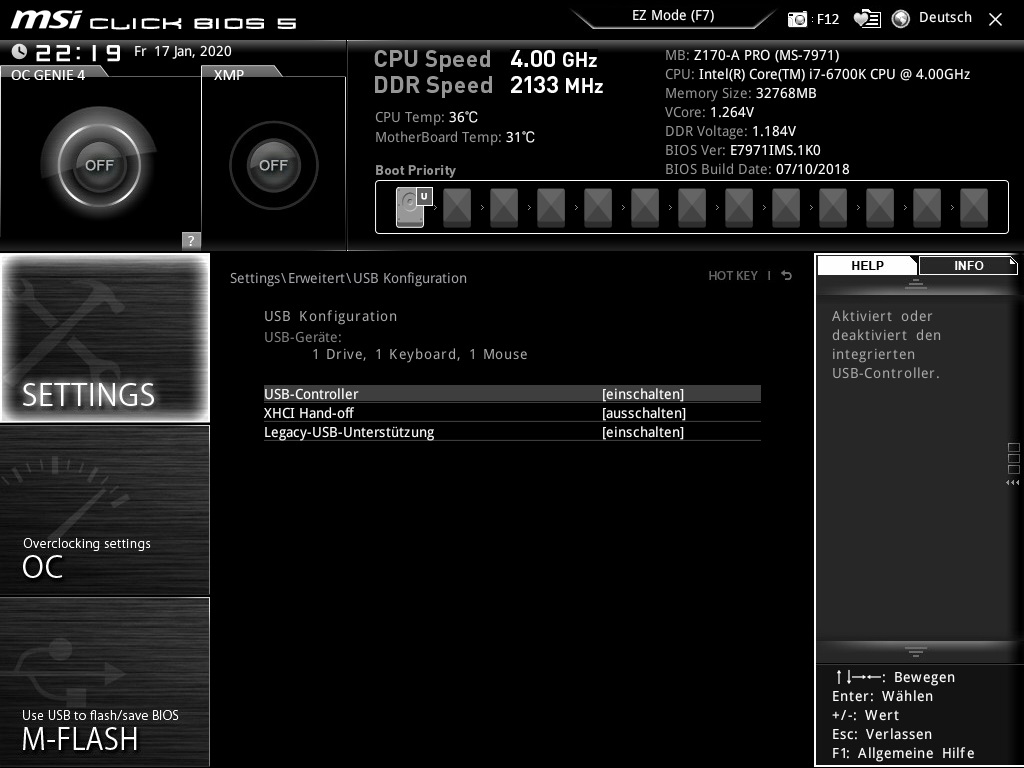Viewport: 1024px width, 768px height.
Task: Click the MSI Click BIOS 5 logo
Action: pyautogui.click(x=153, y=20)
